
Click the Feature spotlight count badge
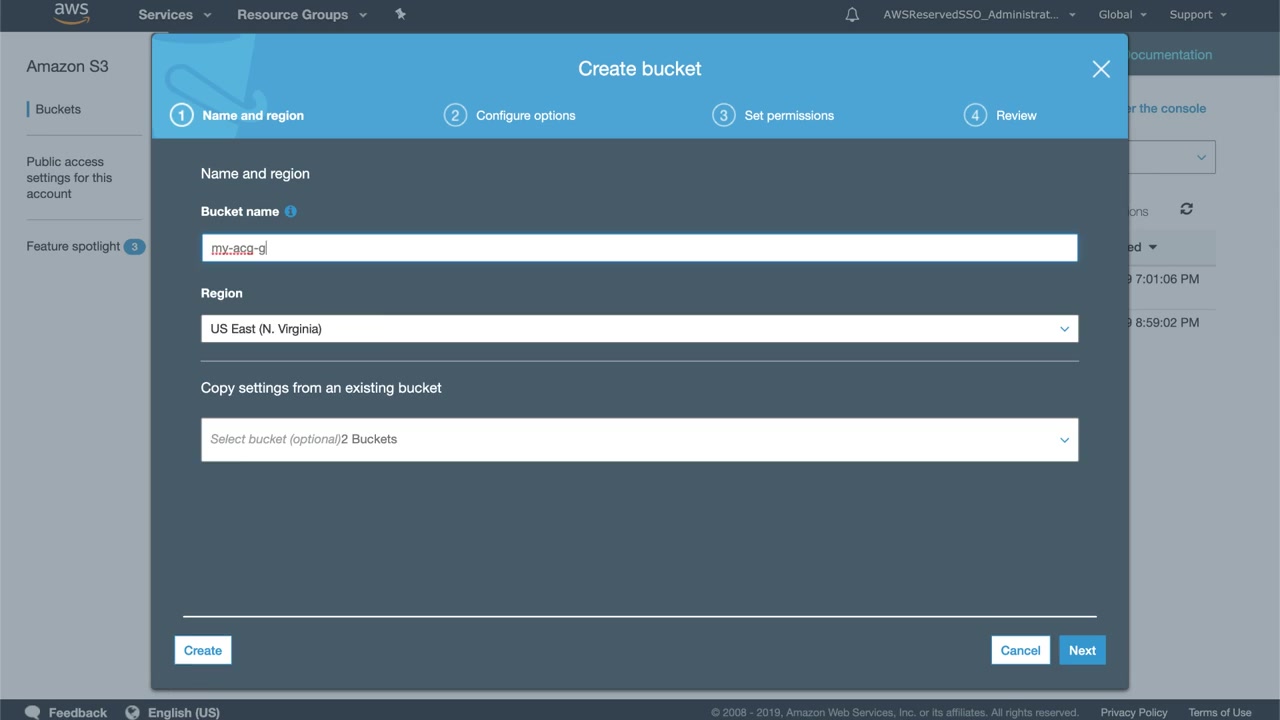click(x=134, y=247)
